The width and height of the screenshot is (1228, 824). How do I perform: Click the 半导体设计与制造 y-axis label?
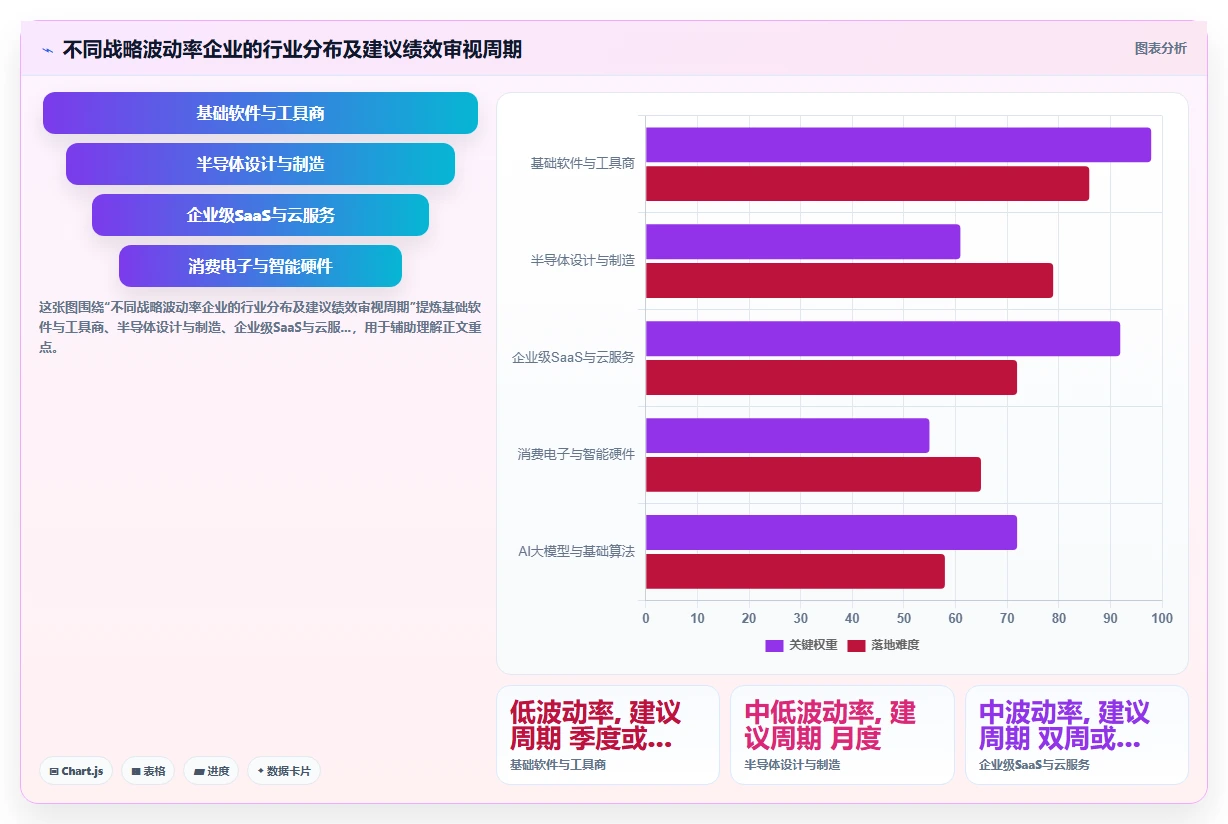click(583, 261)
